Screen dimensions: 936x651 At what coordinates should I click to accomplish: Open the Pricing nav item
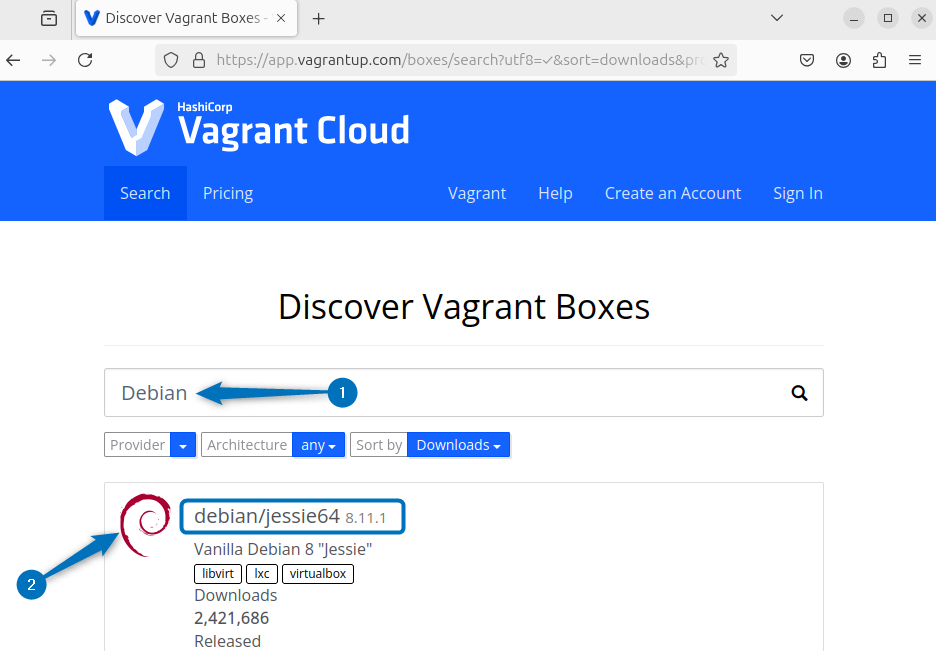228,193
